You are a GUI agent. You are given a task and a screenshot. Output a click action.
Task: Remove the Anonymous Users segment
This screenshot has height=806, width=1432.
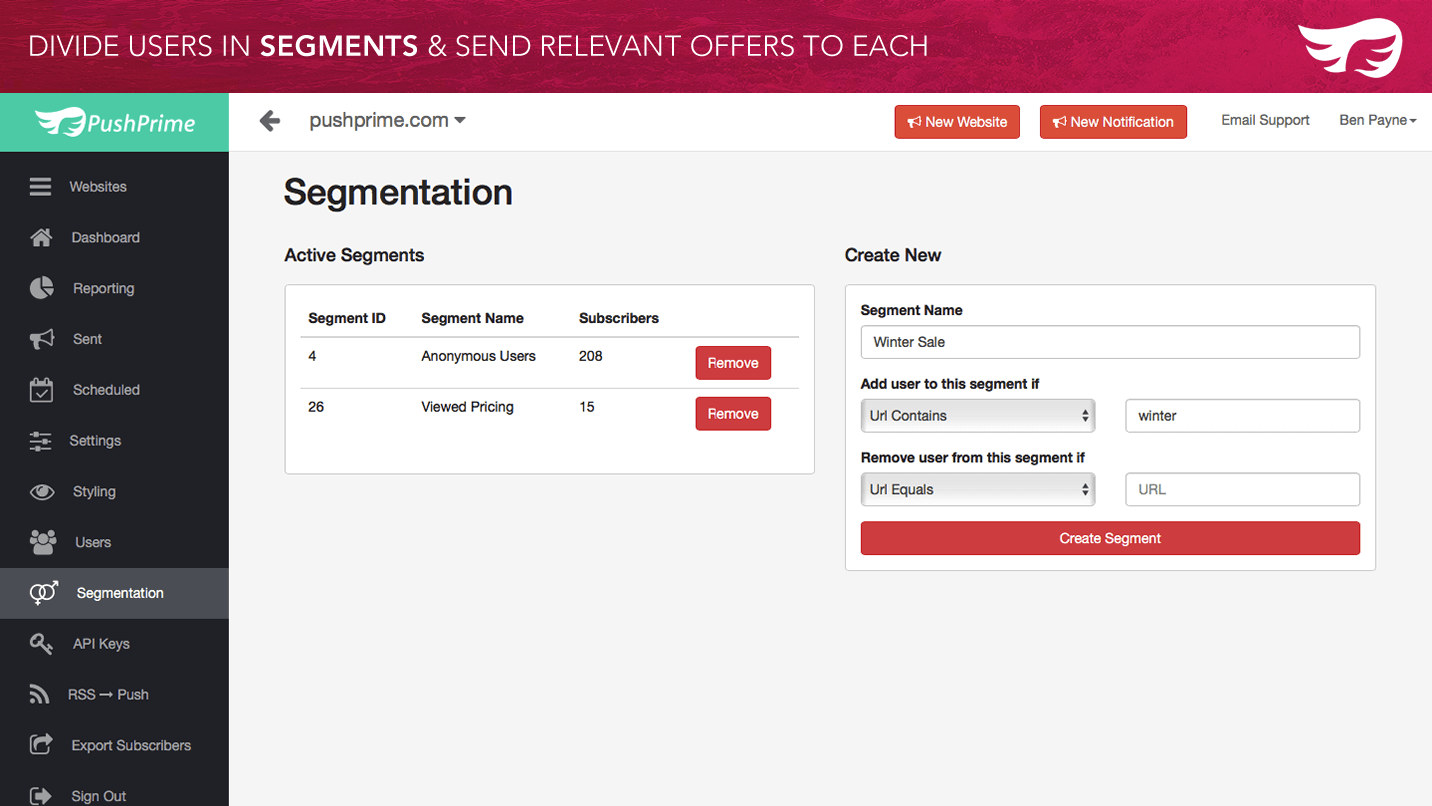(733, 363)
